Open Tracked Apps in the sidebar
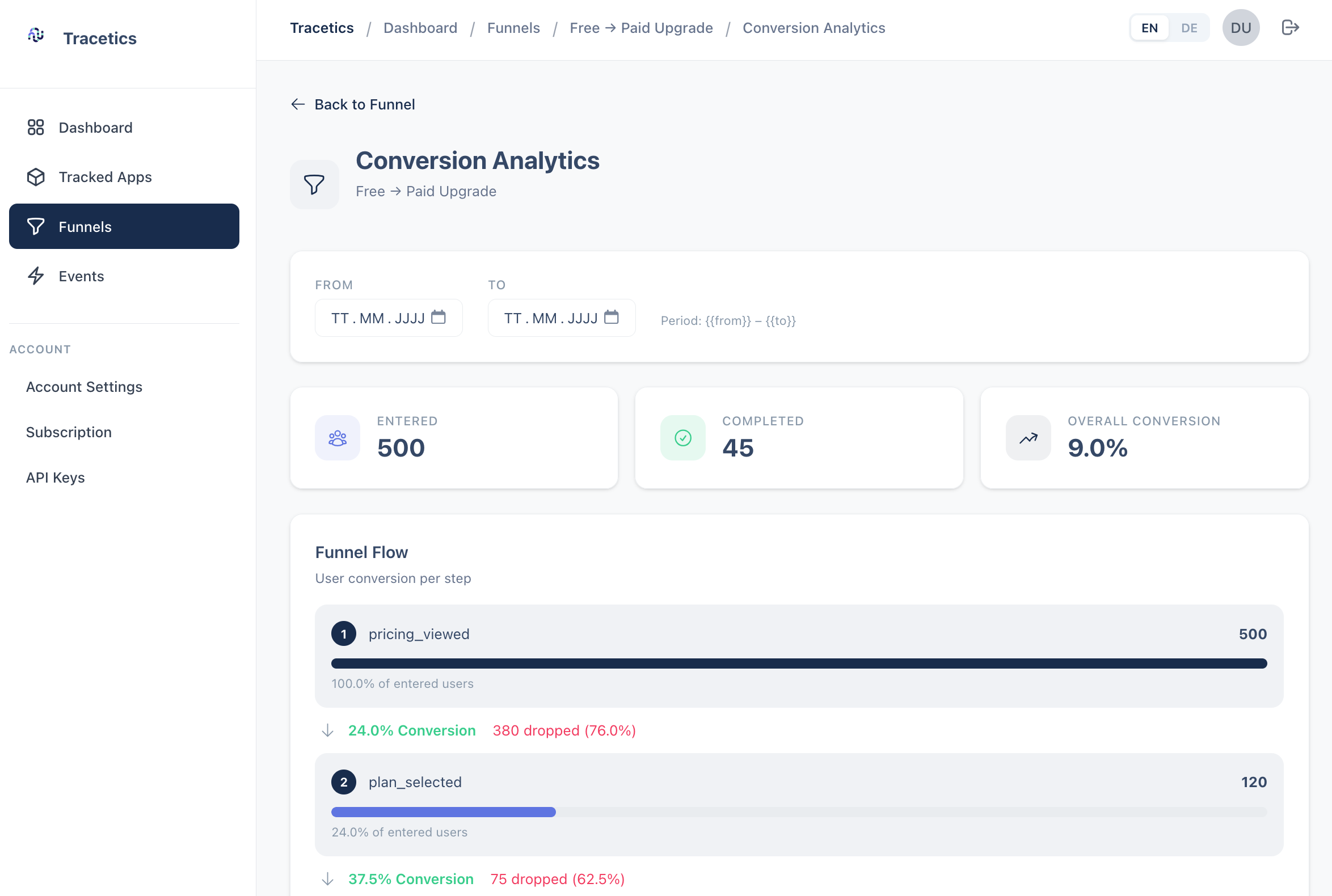Image resolution: width=1332 pixels, height=896 pixels. (x=124, y=177)
